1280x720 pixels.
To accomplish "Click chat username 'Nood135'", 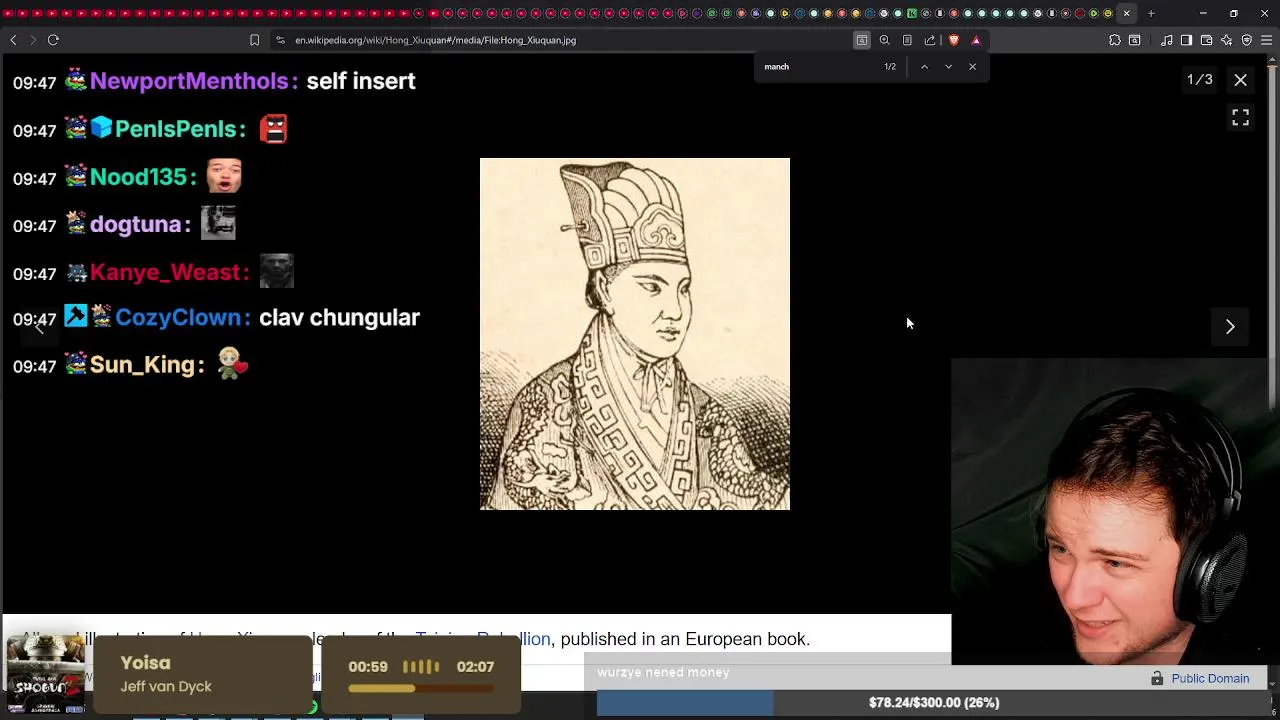I will coord(139,177).
